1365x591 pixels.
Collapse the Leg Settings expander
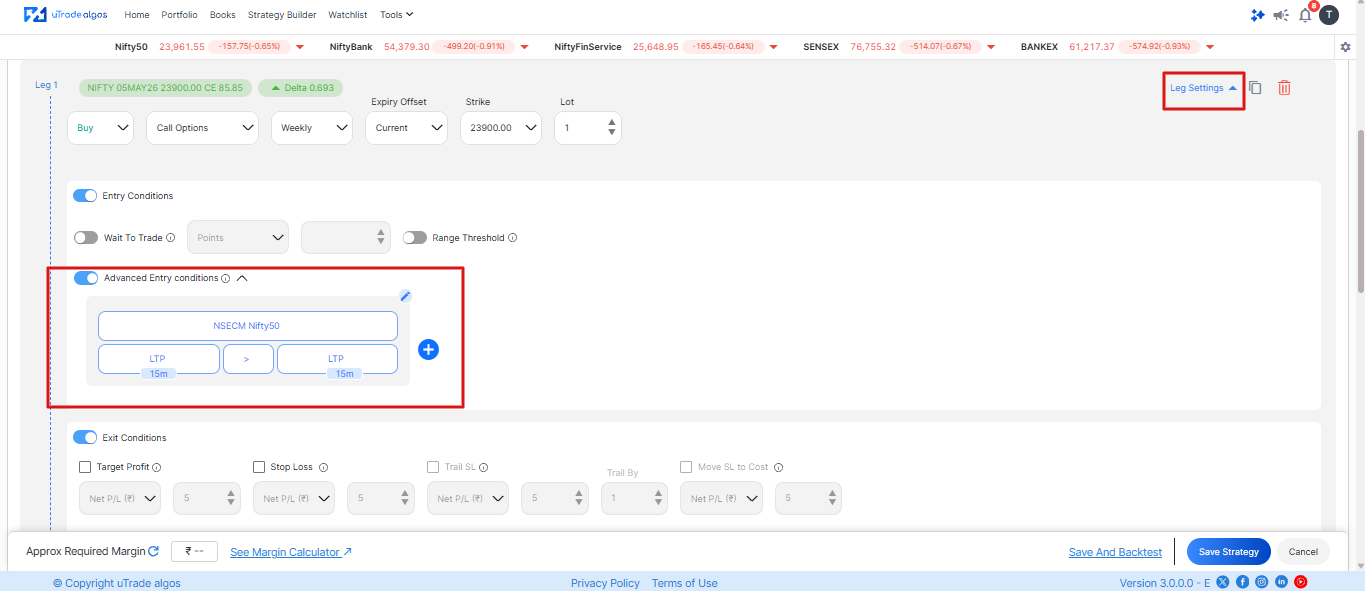pyautogui.click(x=1203, y=88)
